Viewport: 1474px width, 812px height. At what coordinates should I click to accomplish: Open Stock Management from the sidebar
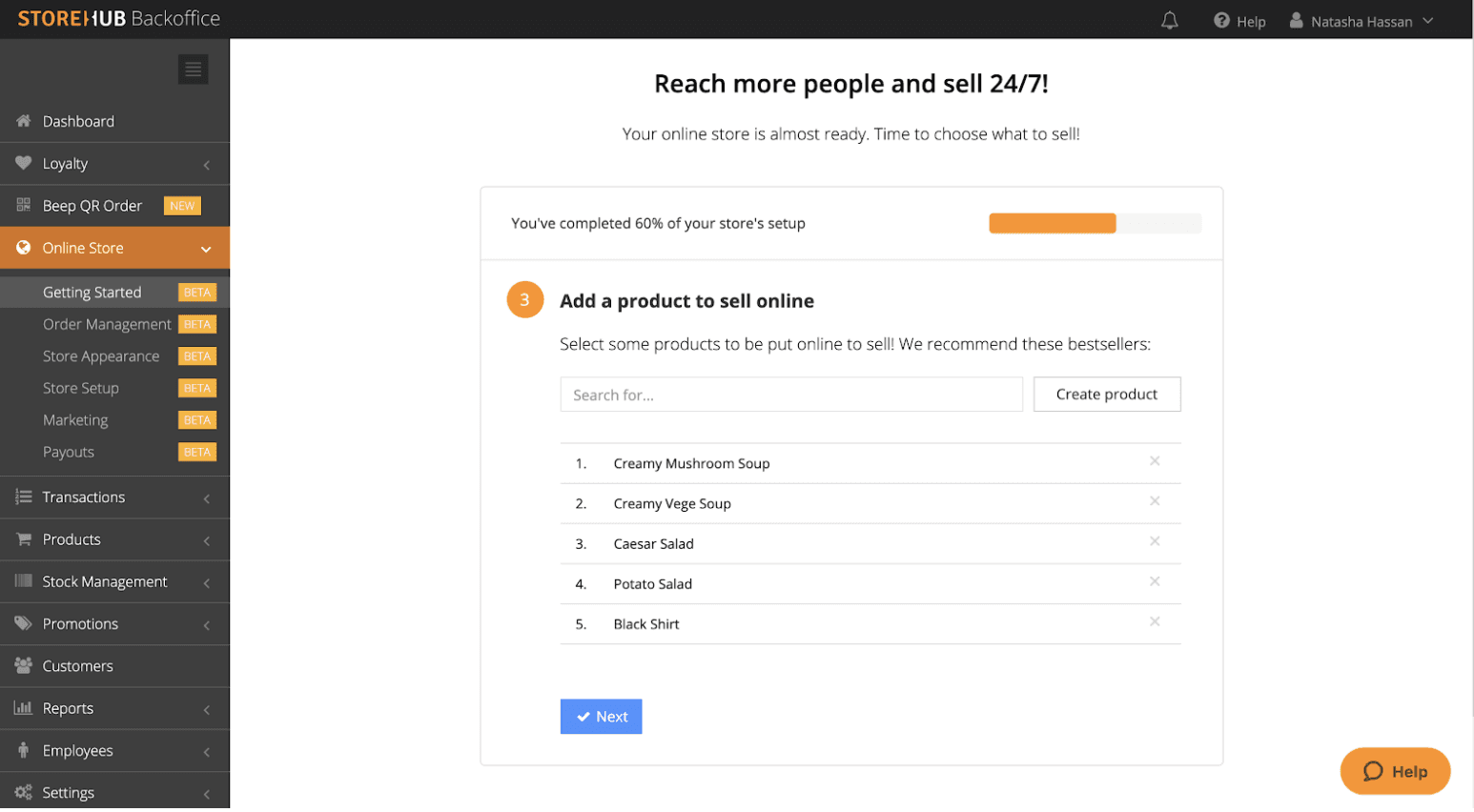[x=104, y=581]
